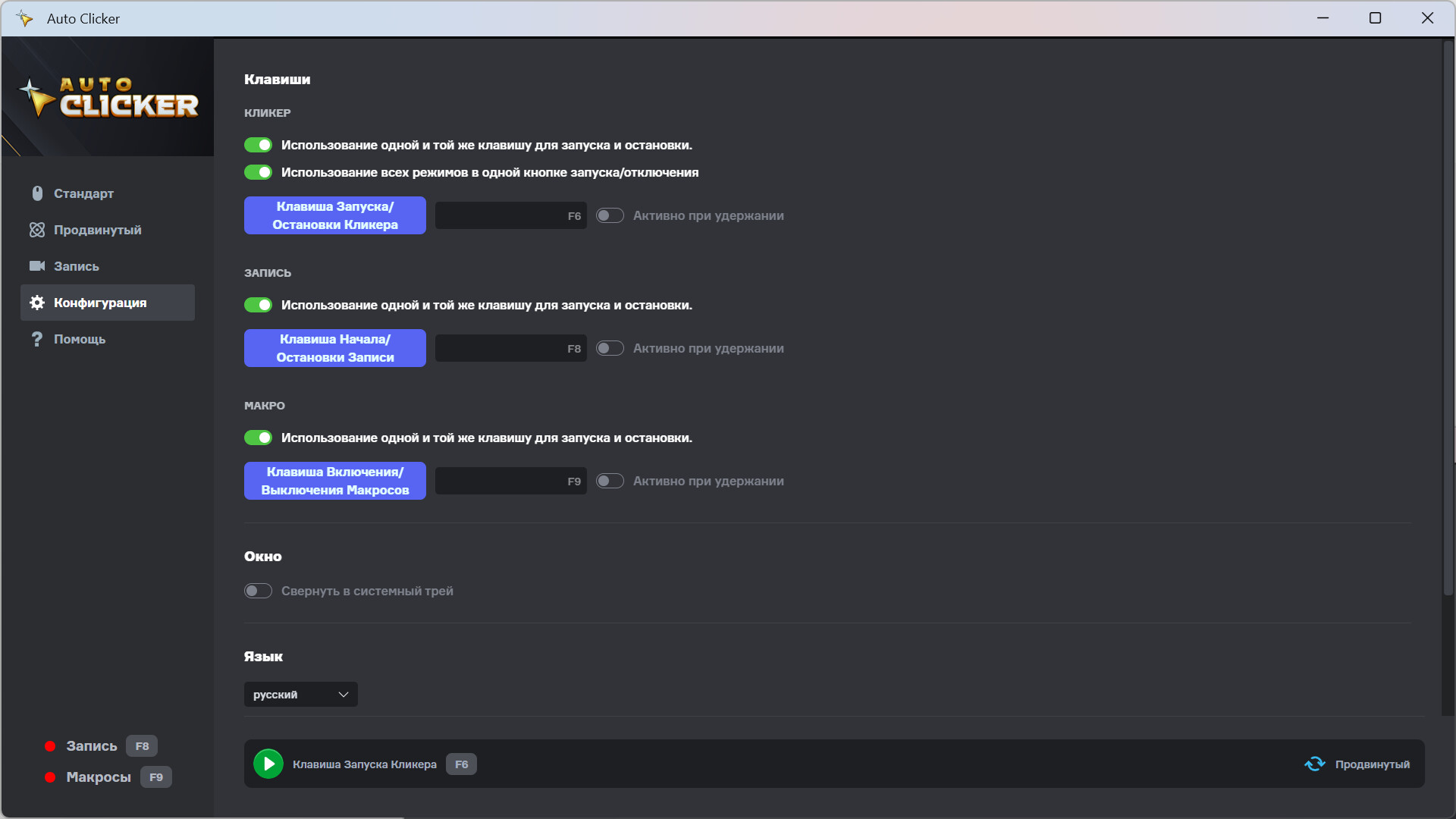This screenshot has height=819, width=1456.
Task: Click the red dot beside Запись F8
Action: click(50, 746)
